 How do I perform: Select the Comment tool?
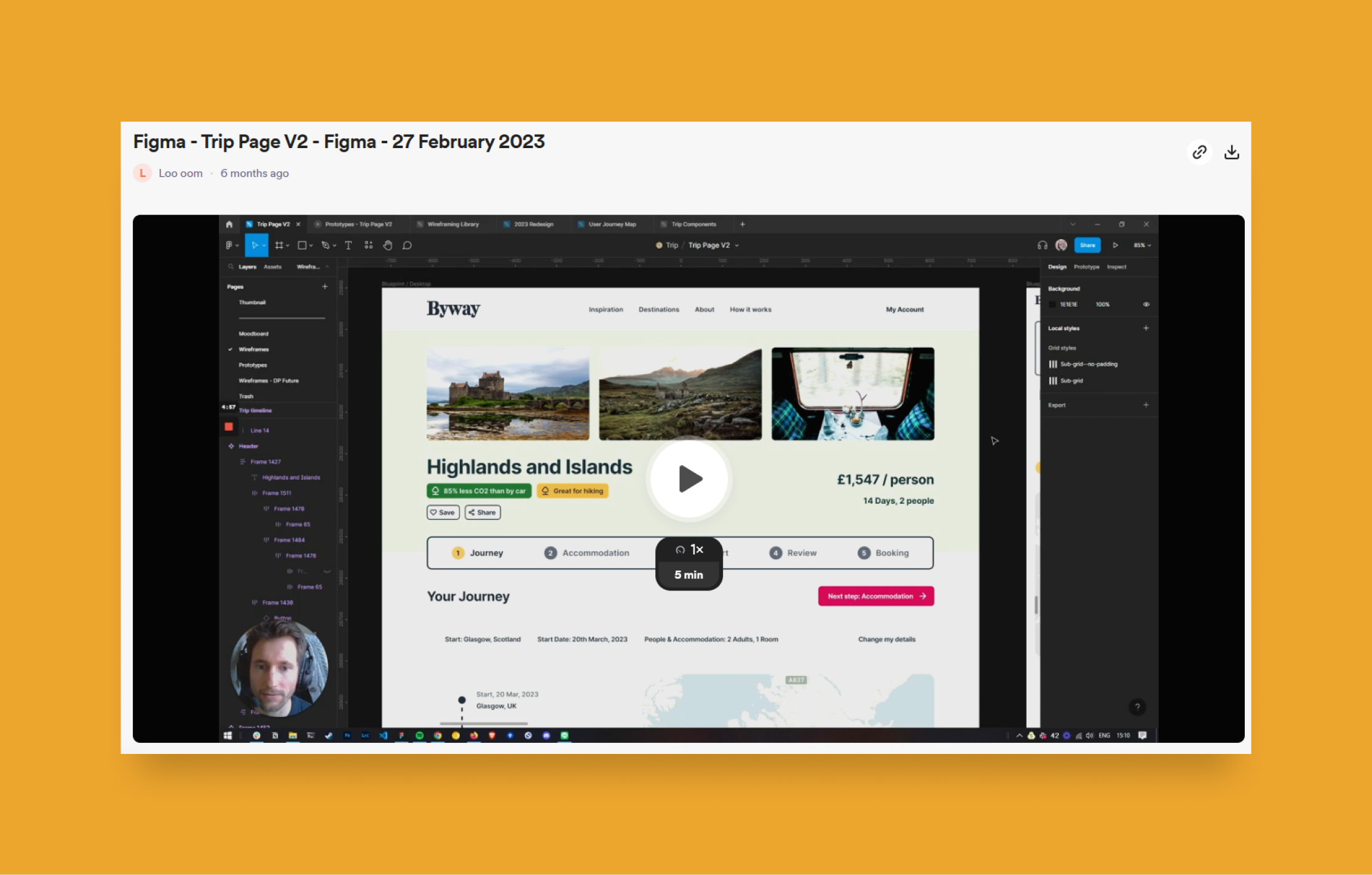407,245
